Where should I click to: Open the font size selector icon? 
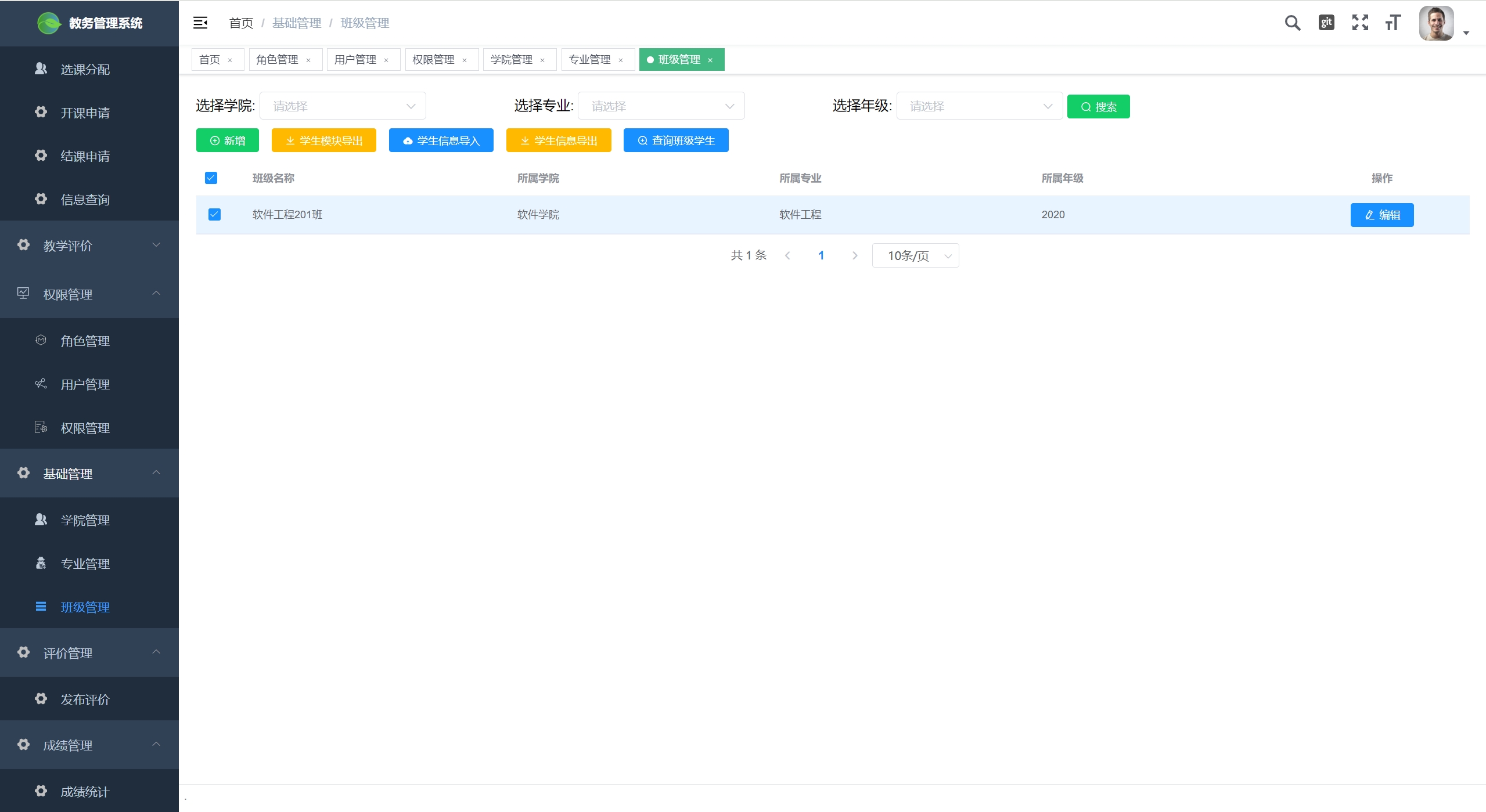tap(1393, 23)
